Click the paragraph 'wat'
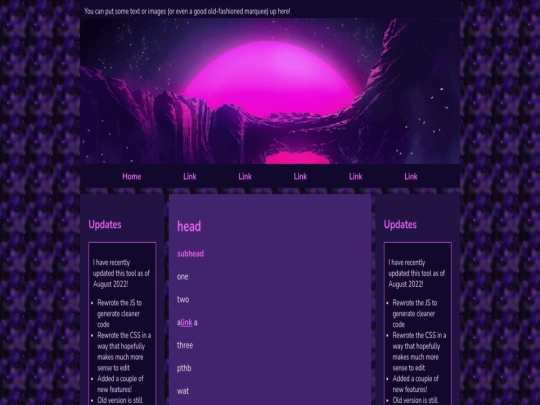Screen dimensions: 540x405 [x=183, y=391]
